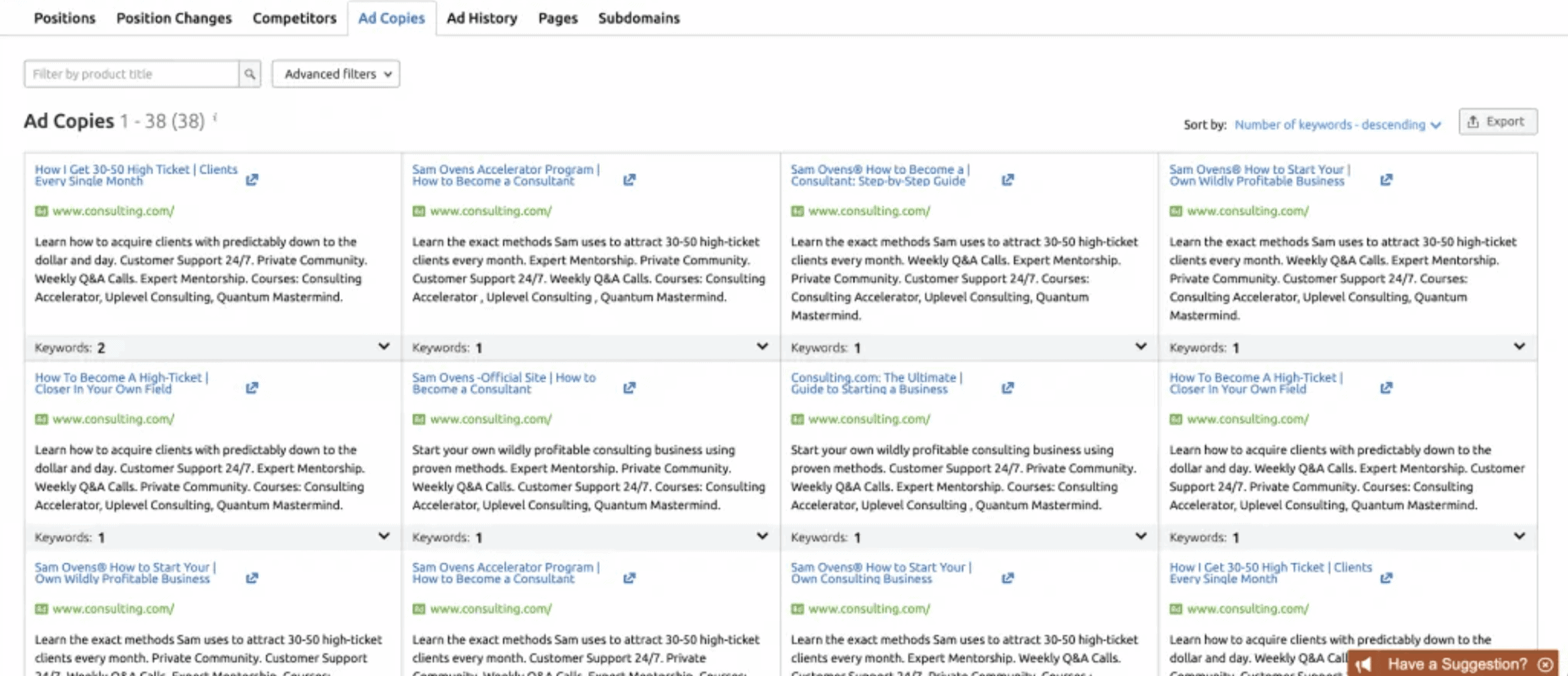Open external link for 'Sam Ovens -Official Site' ad

[629, 388]
